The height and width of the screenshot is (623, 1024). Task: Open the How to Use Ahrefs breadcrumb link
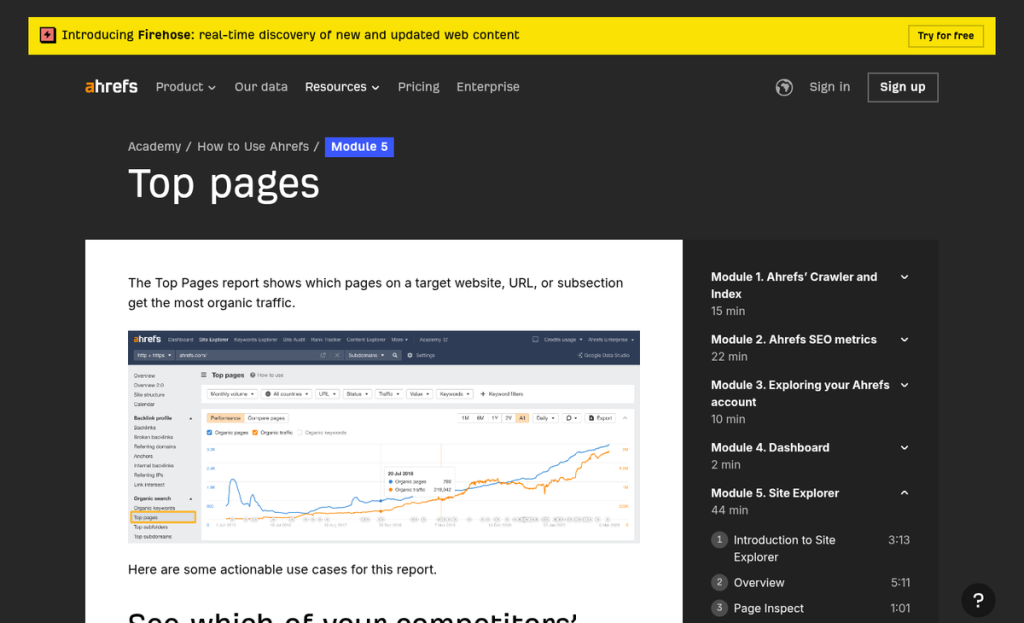click(x=252, y=146)
